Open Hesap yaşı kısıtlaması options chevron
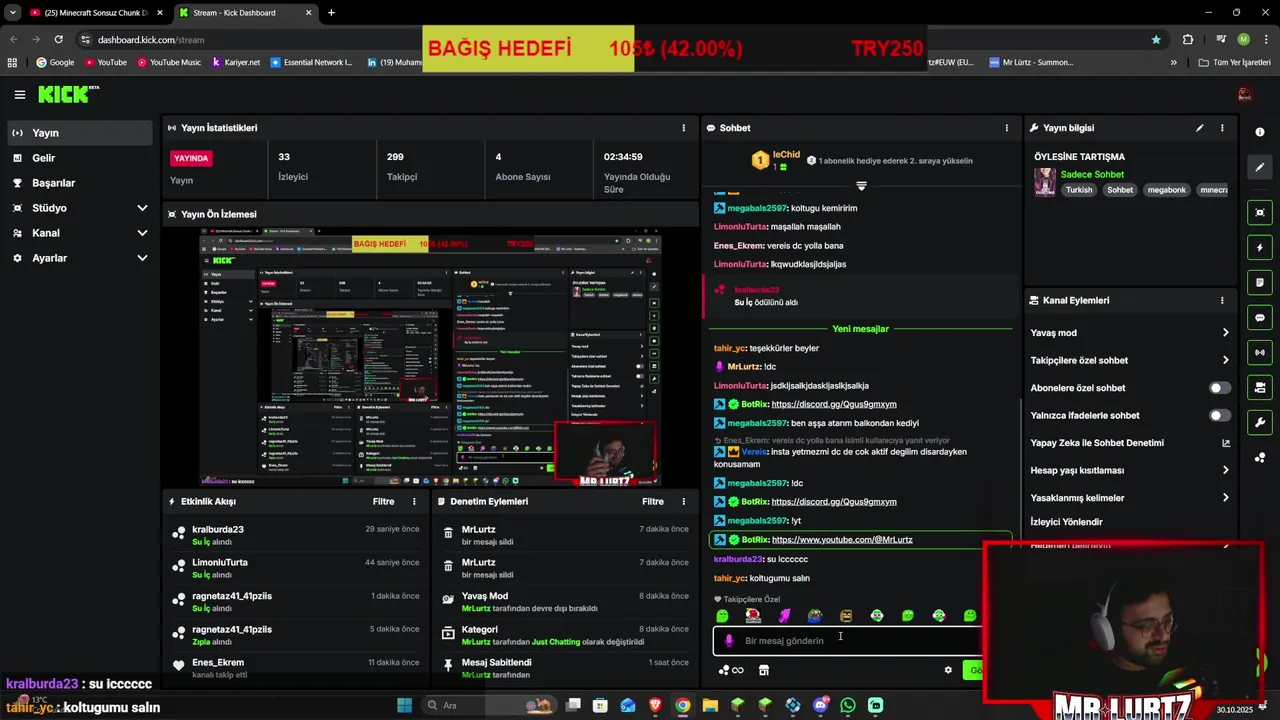1280x720 pixels. [1225, 470]
